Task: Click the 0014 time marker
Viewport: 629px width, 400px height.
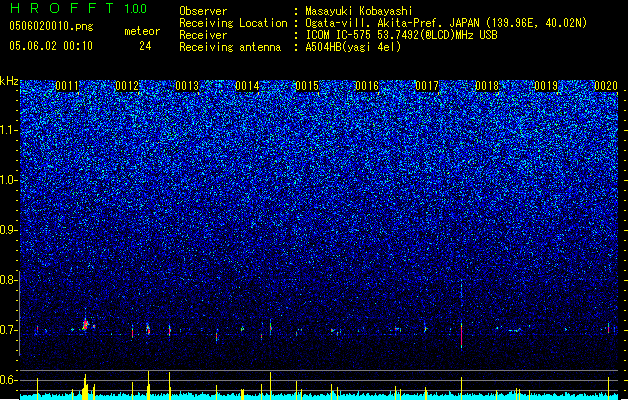Action: [247, 86]
